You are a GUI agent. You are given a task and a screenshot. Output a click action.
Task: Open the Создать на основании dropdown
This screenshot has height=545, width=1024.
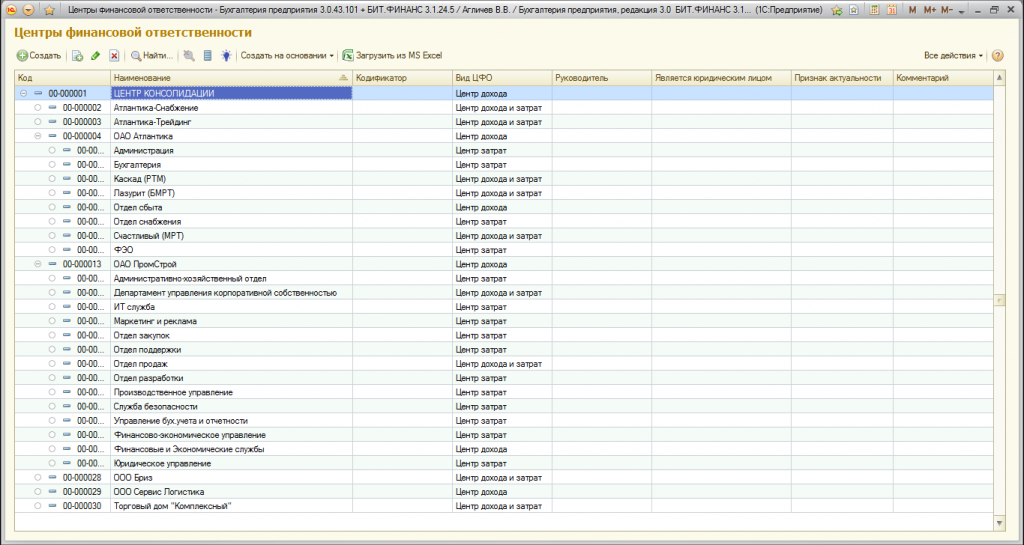point(287,56)
